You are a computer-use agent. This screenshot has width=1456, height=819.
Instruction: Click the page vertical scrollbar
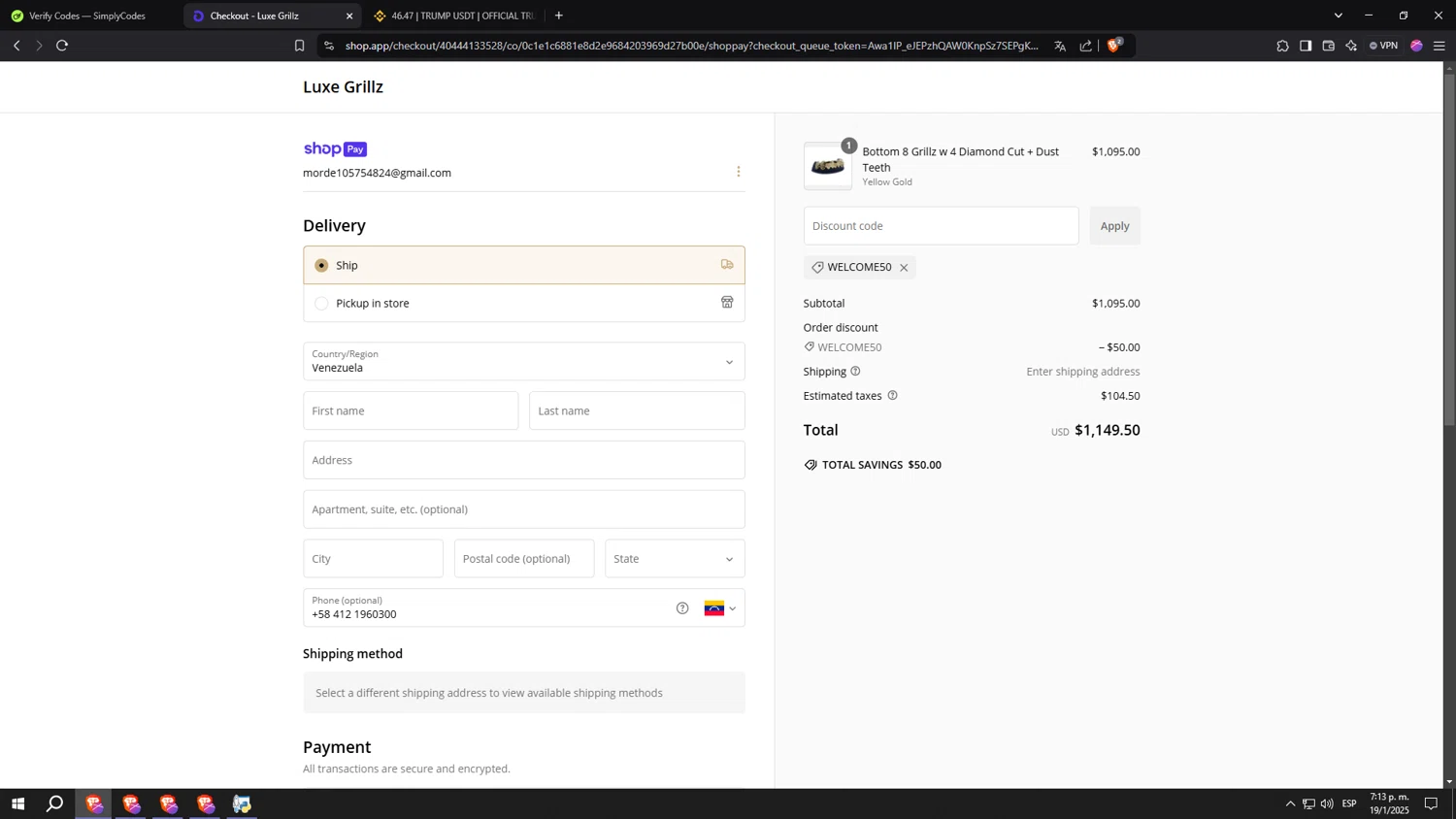pyautogui.click(x=1449, y=248)
